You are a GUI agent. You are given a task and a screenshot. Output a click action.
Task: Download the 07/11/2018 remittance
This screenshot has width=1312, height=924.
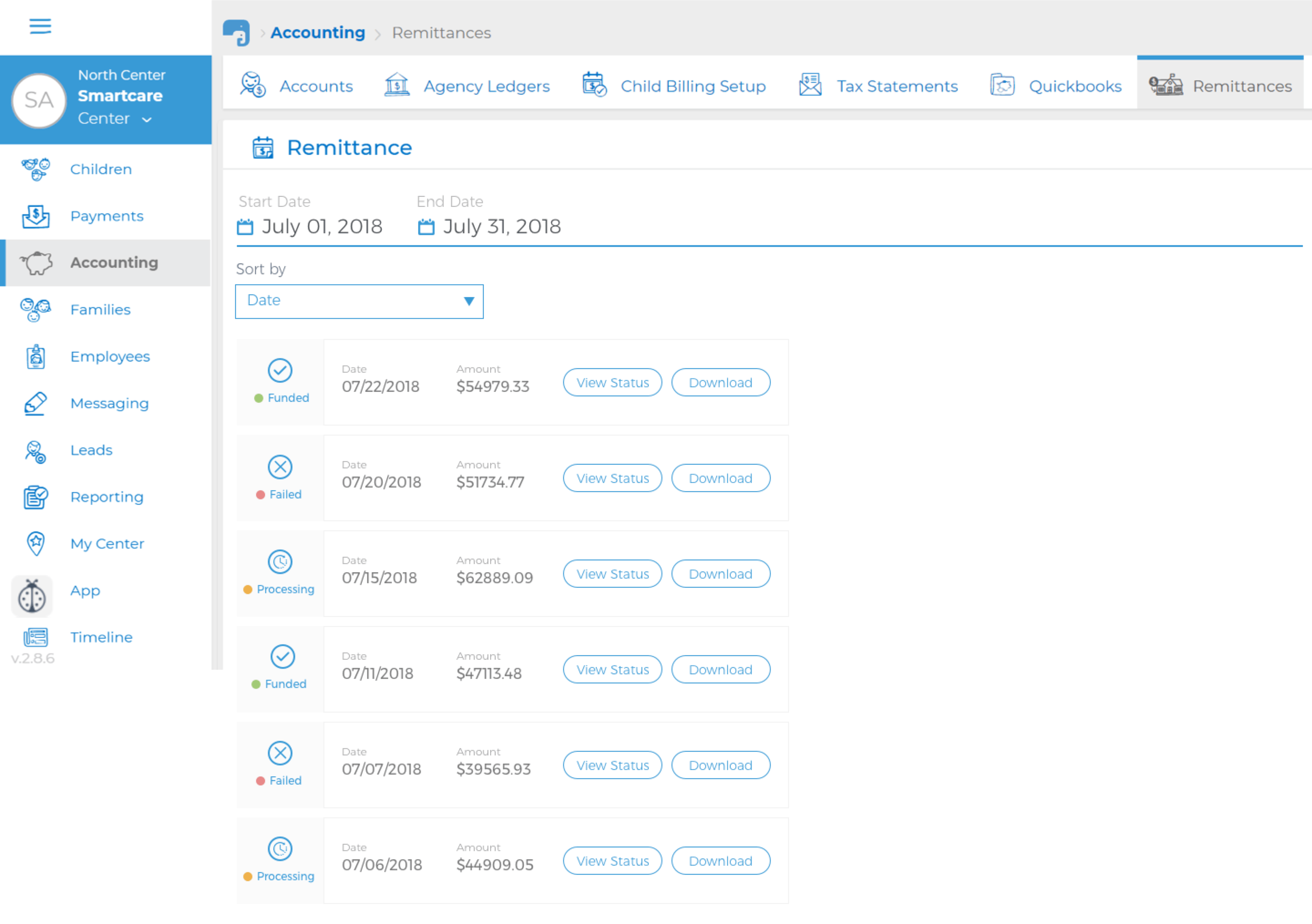[x=720, y=669]
